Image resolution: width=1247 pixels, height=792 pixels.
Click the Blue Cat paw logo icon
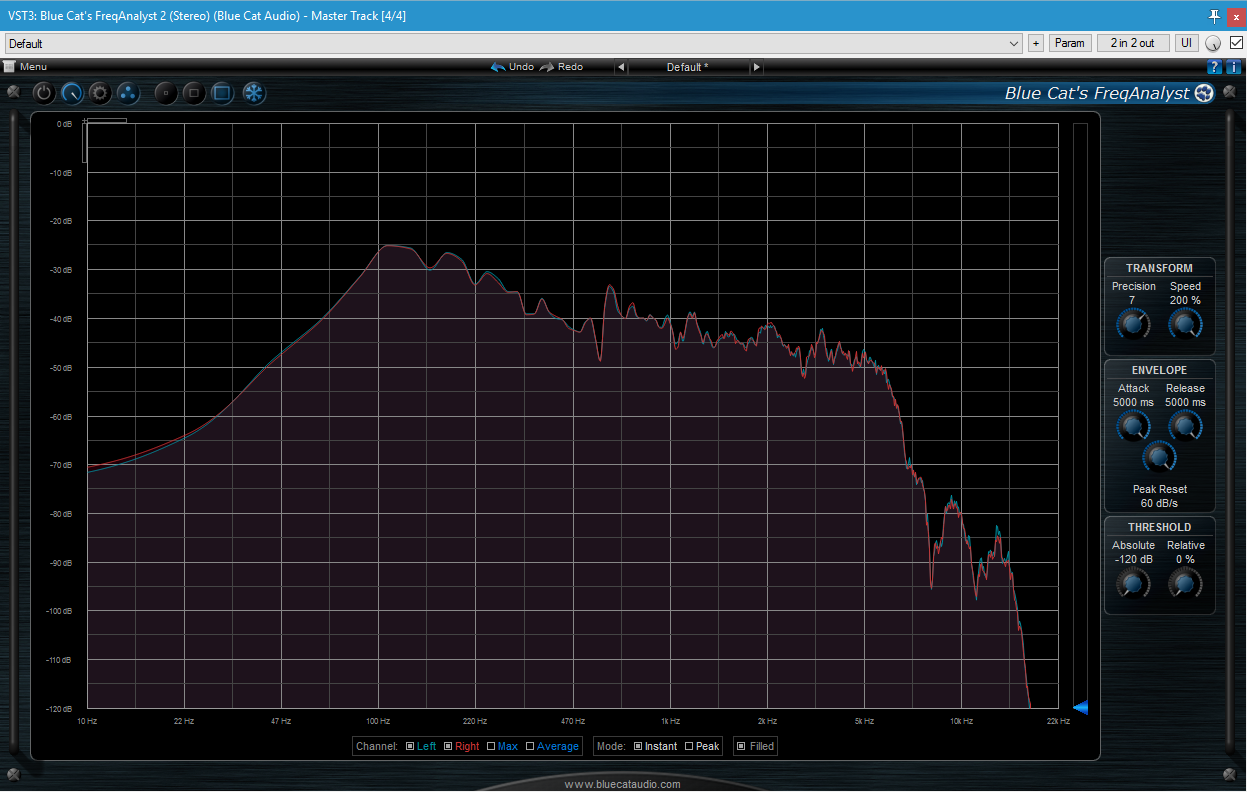pos(1204,93)
